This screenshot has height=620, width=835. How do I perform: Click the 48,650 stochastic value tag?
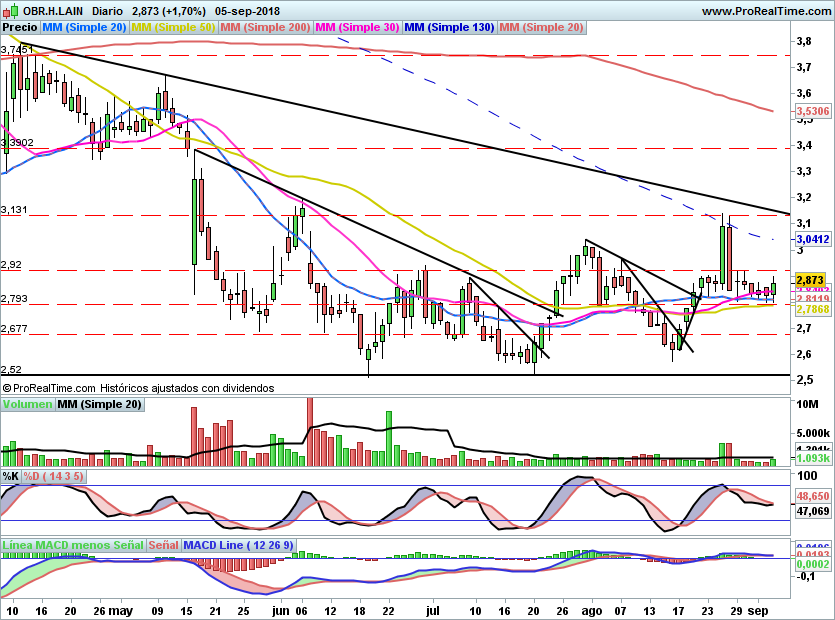[812, 495]
